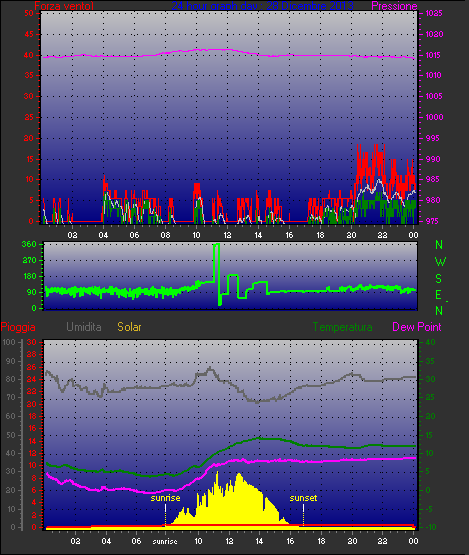Click the sunrise marker in solar graph
Viewport: 469px width, 555px height.
pos(165,498)
